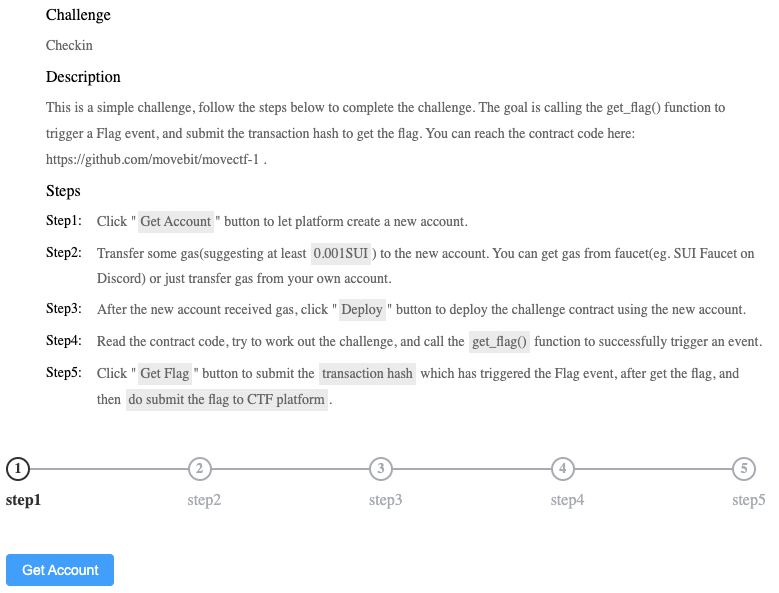The image size is (779, 593).
Task: Click the highlighted get_flag() code in Step4
Action: click(500, 342)
